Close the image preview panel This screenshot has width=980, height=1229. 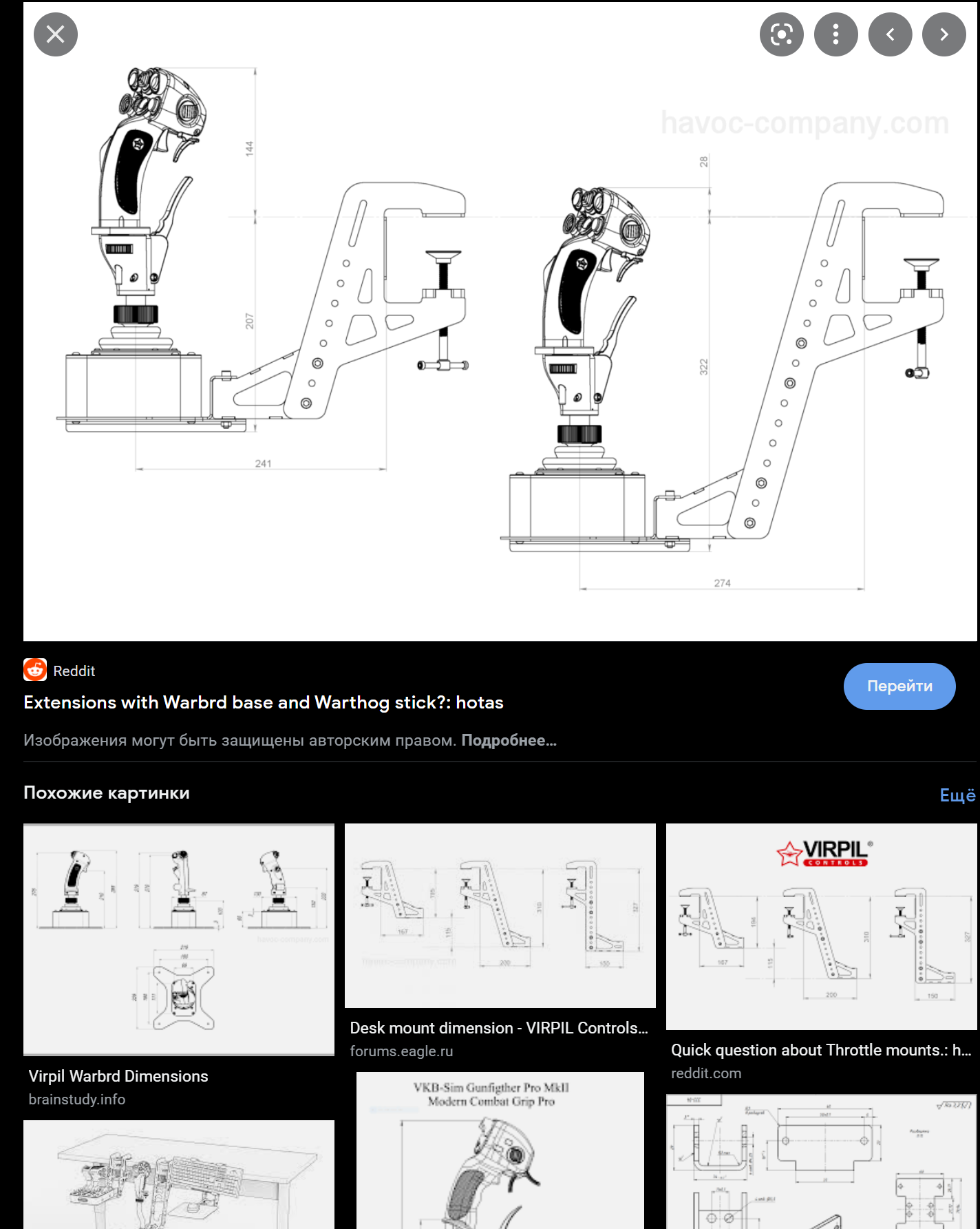tap(56, 34)
